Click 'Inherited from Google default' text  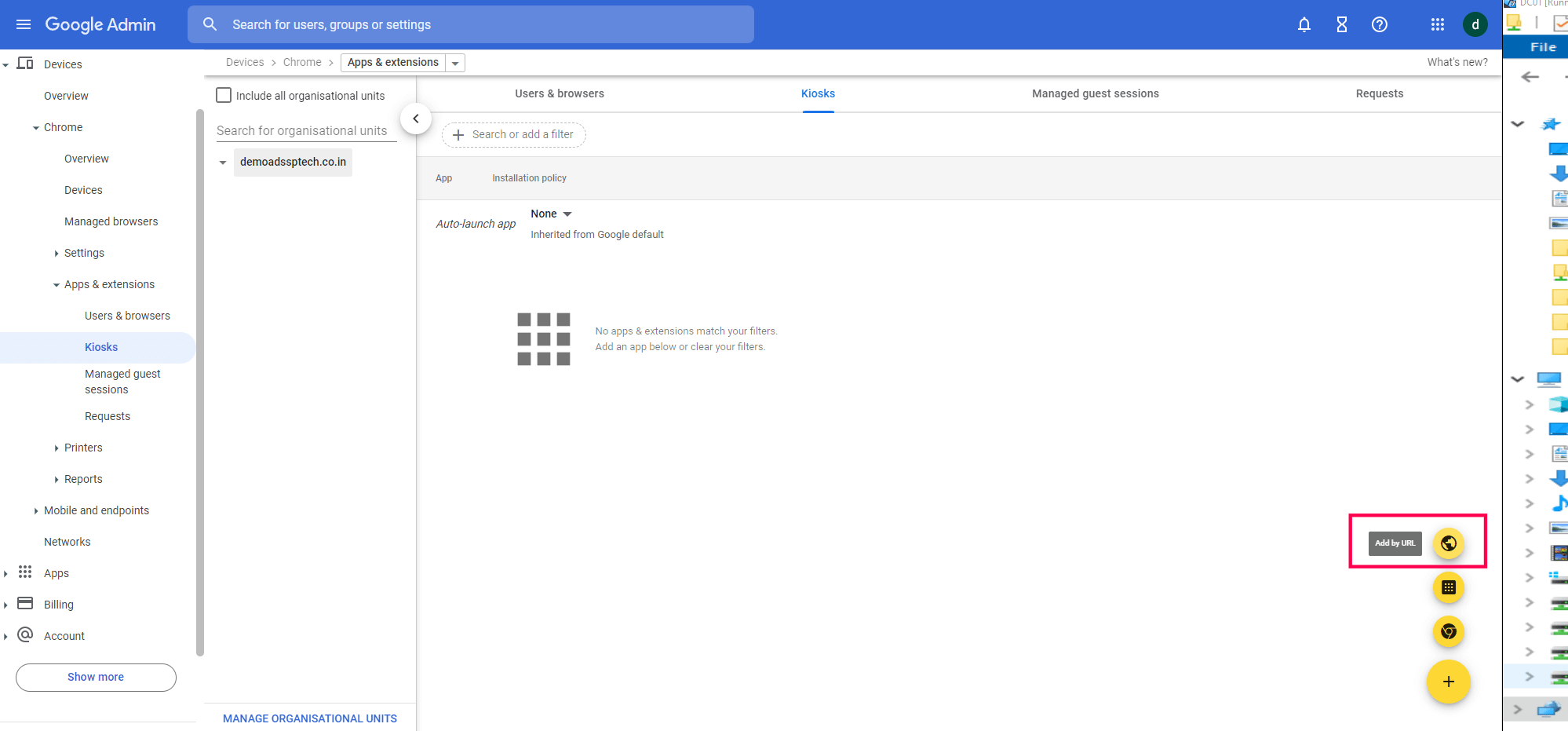(597, 234)
